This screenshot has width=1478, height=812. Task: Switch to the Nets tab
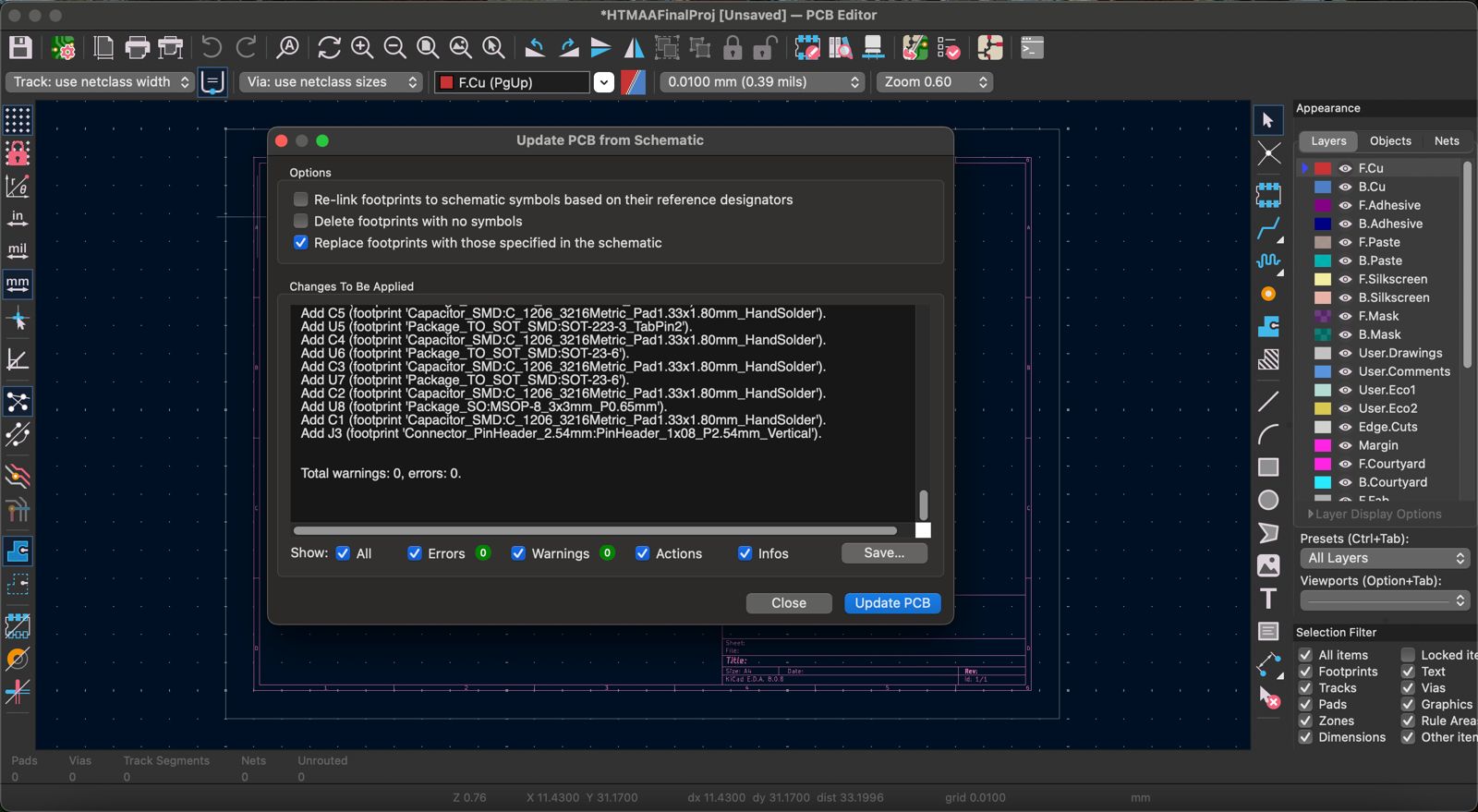pyautogui.click(x=1446, y=141)
